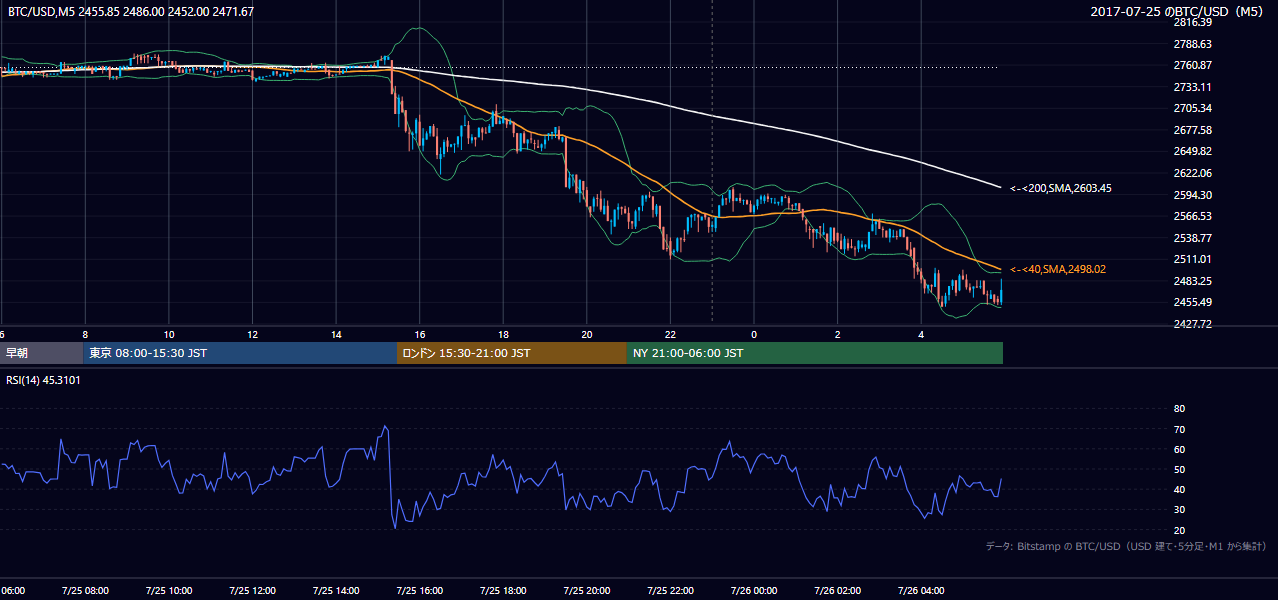This screenshot has width=1278, height=600.
Task: Click price axis value 2622.06
Action: pos(1192,173)
